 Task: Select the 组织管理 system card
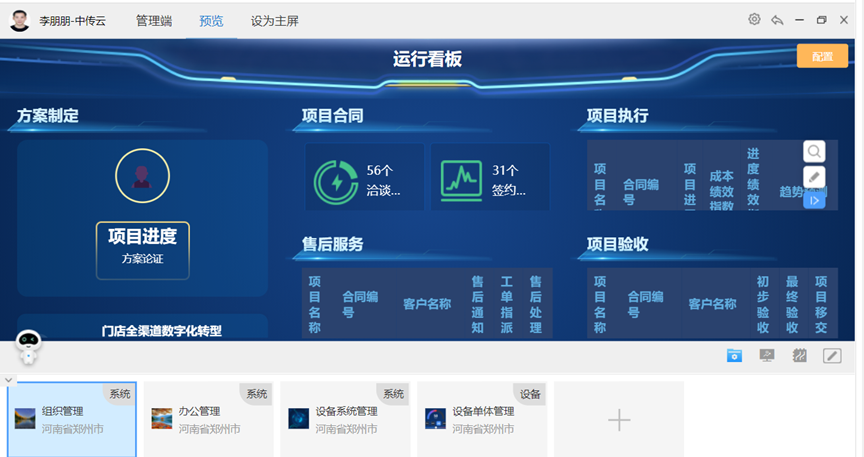(70, 419)
